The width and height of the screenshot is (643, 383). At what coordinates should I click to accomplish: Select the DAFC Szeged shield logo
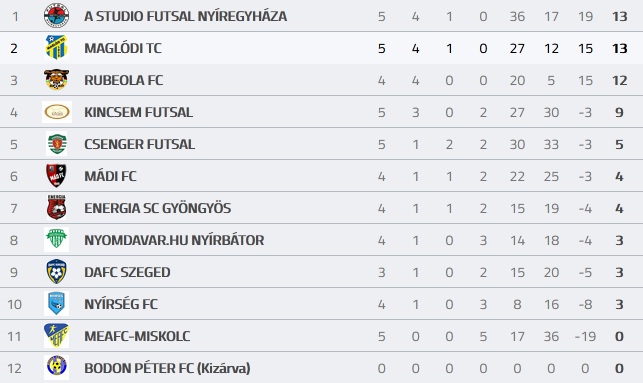pyautogui.click(x=57, y=271)
